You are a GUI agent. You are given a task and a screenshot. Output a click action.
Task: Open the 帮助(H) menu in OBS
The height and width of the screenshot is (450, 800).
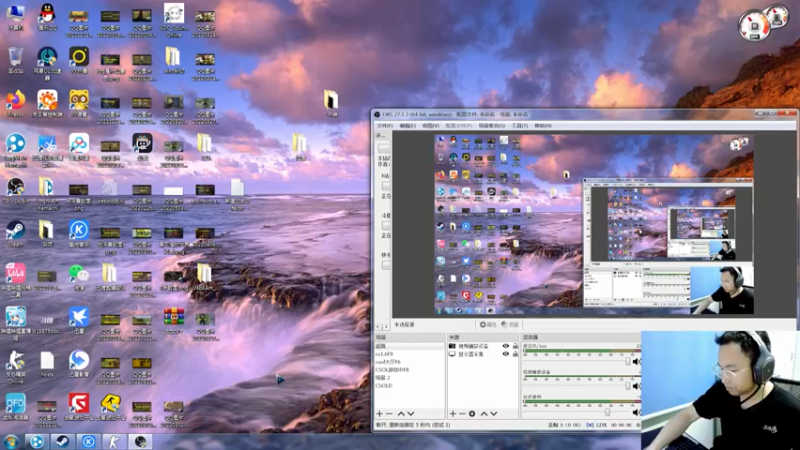543,126
